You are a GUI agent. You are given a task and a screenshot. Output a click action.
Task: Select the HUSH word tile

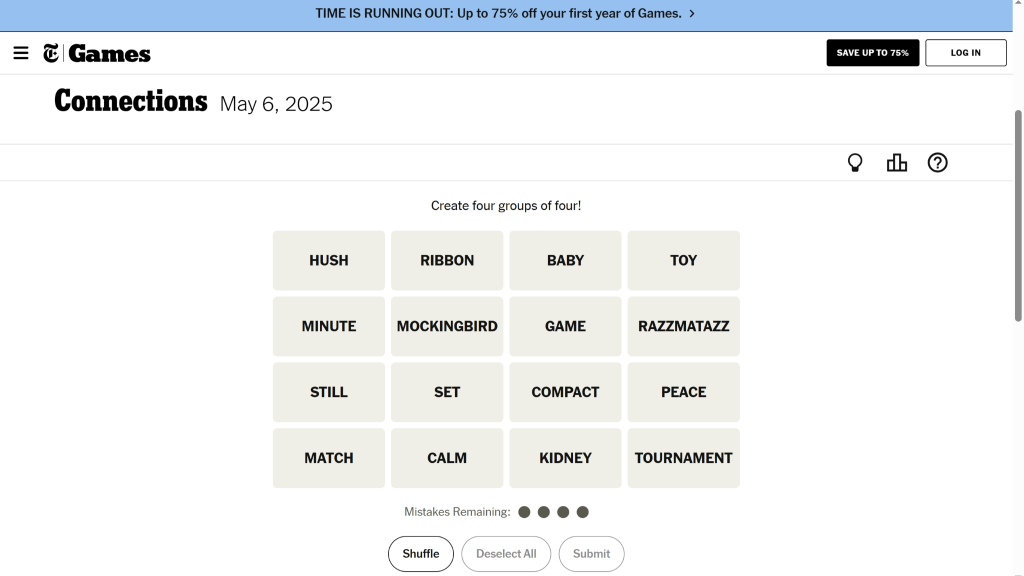[329, 261]
